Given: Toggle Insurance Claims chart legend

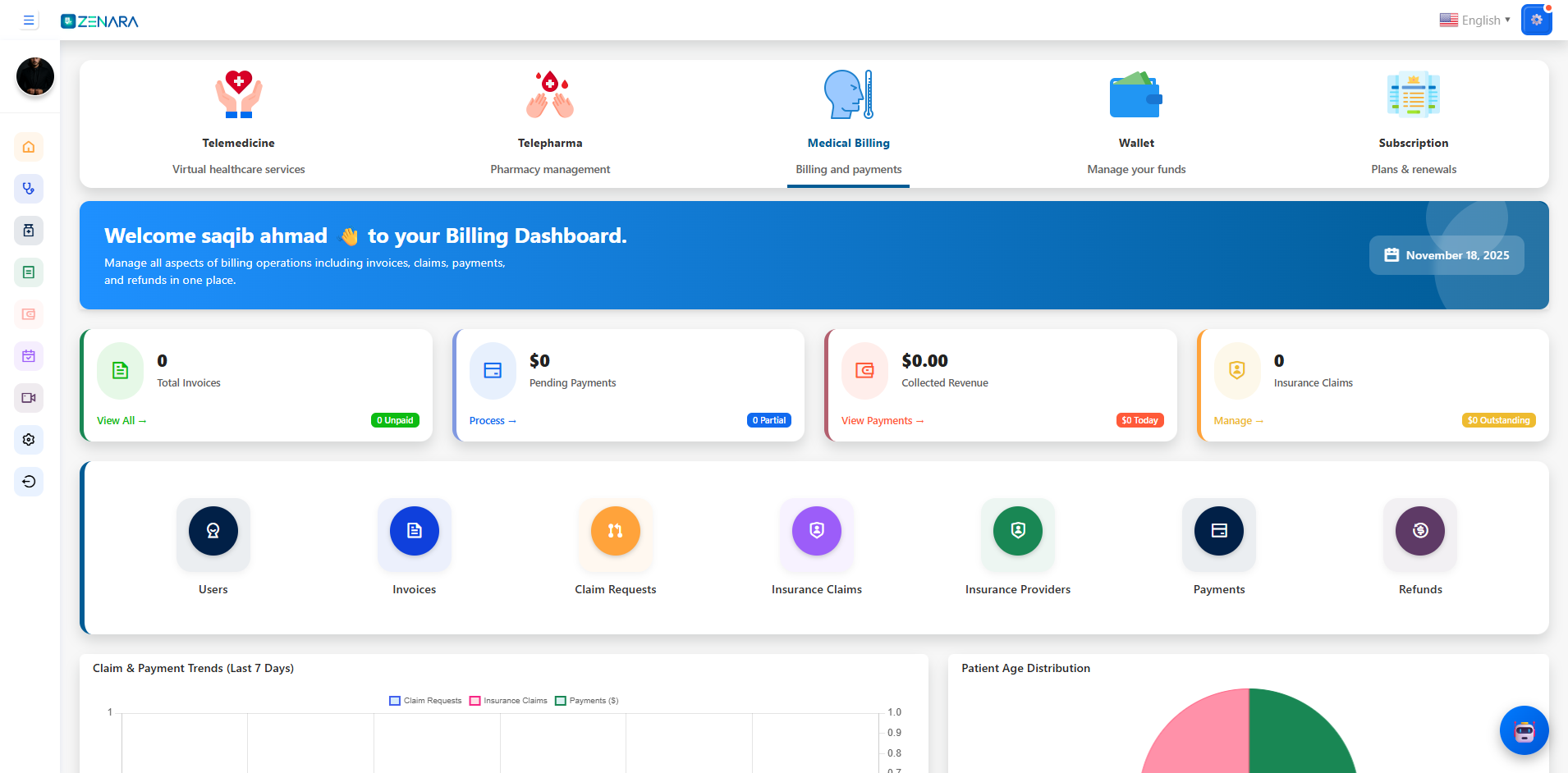Looking at the screenshot, I should pos(508,701).
